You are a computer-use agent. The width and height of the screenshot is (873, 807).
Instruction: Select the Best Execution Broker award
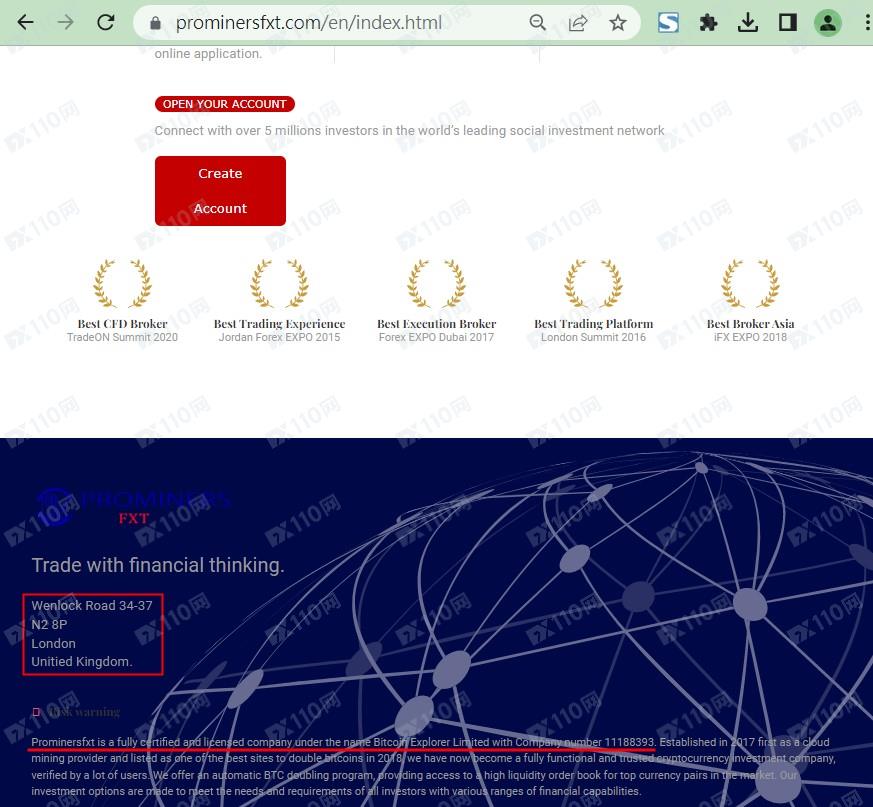pyautogui.click(x=436, y=300)
